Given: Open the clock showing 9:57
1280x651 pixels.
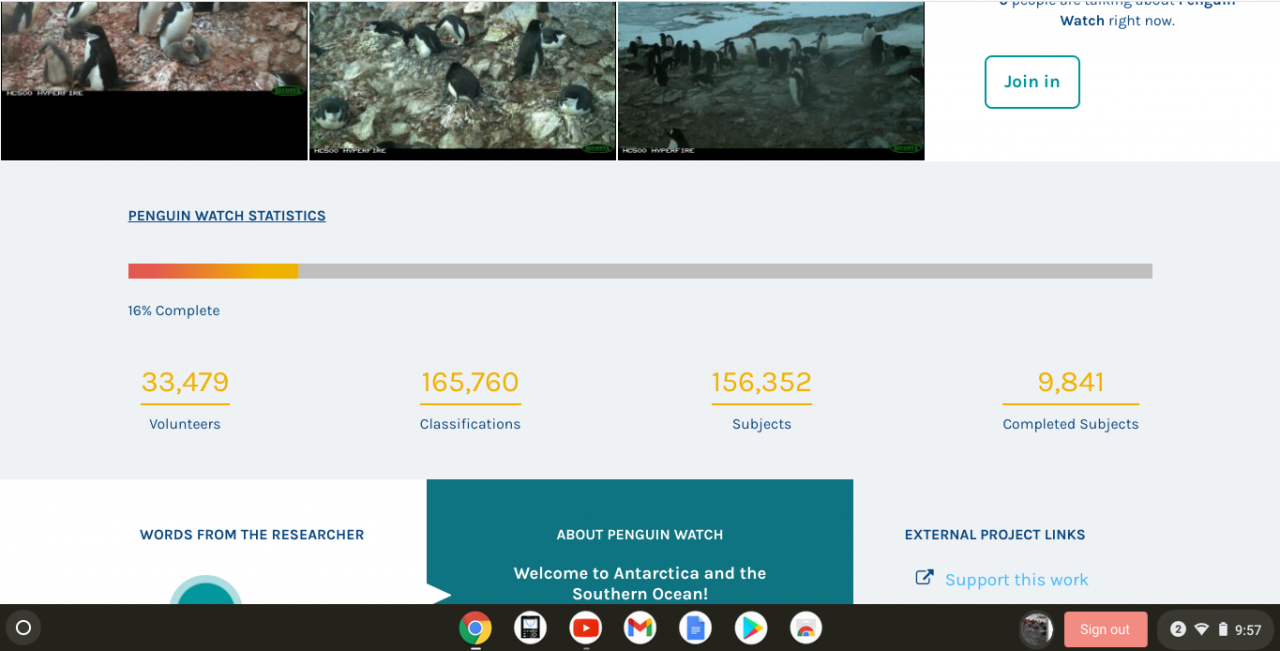Looking at the screenshot, I should (x=1248, y=630).
